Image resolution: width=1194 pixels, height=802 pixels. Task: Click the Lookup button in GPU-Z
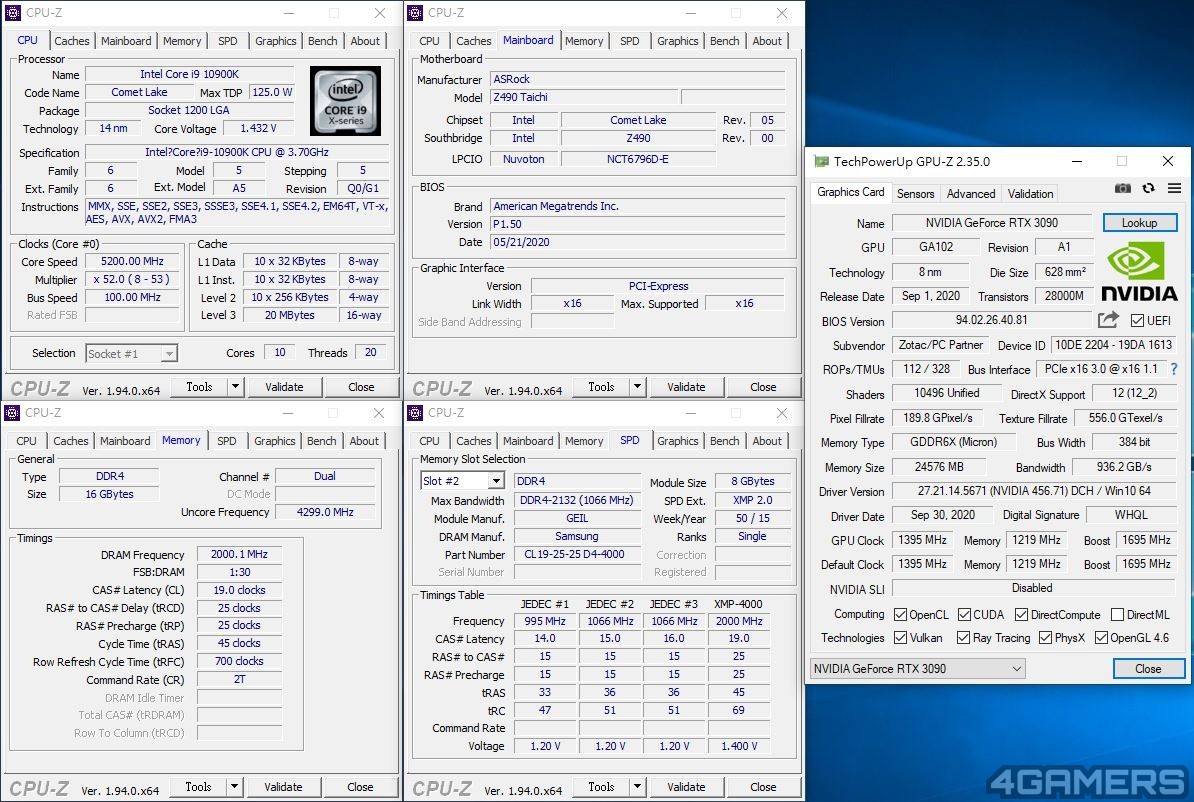(1139, 222)
